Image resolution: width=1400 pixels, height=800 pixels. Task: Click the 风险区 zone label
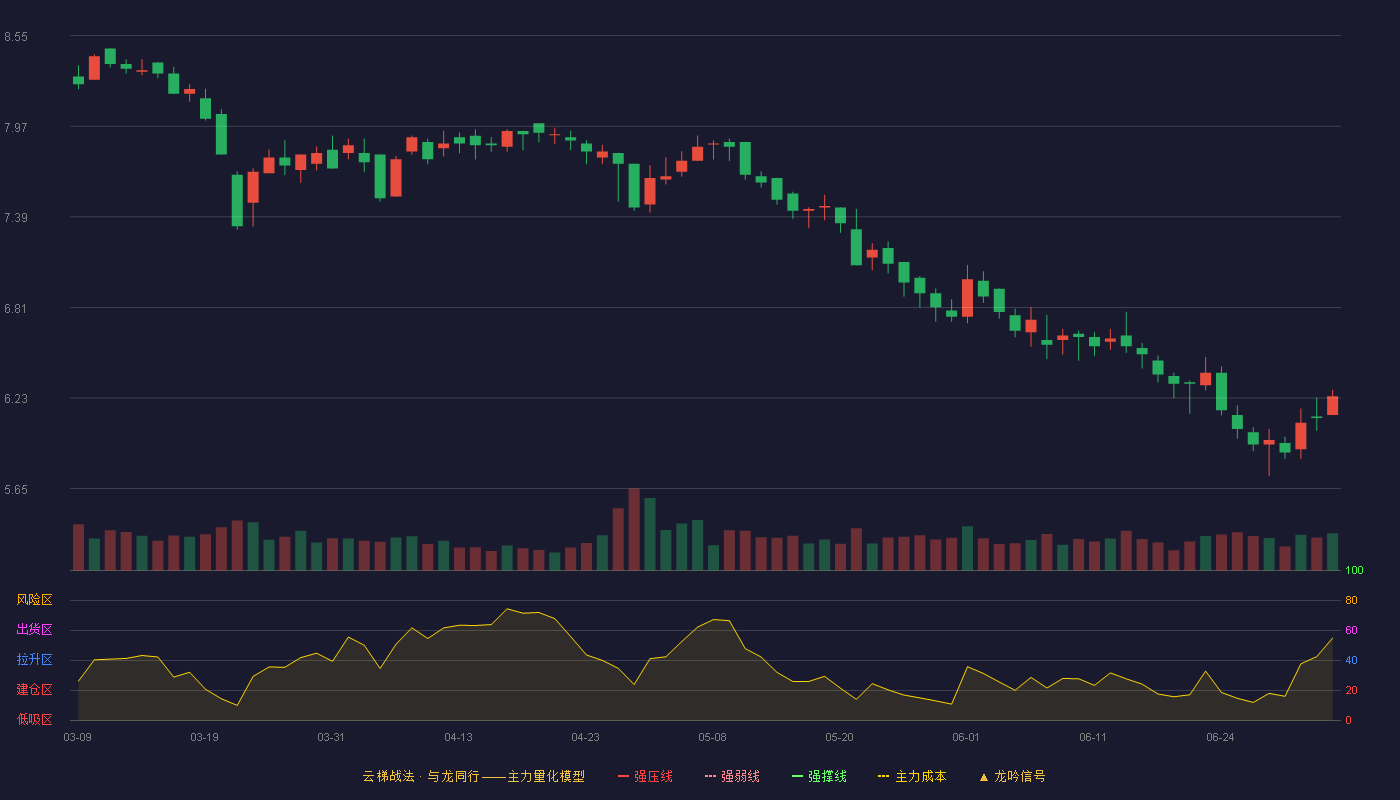pyautogui.click(x=34, y=600)
